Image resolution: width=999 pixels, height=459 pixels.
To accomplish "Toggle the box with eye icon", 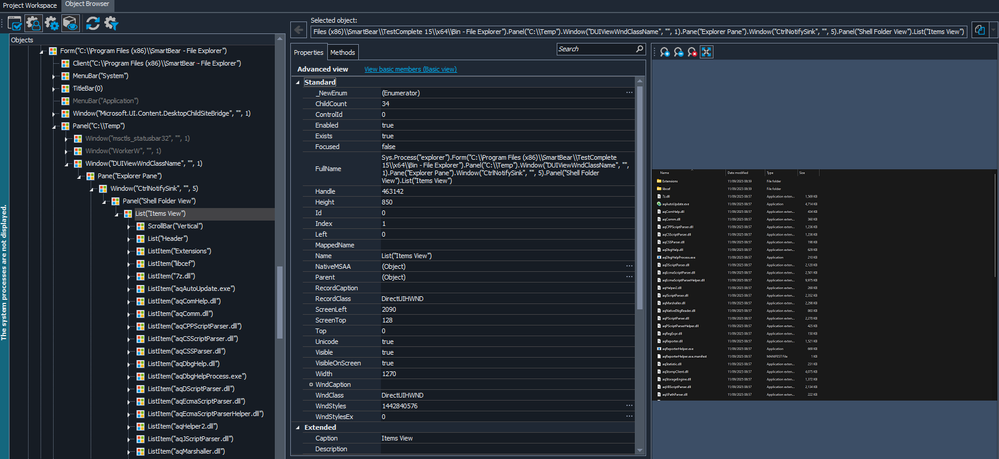I will [69, 22].
